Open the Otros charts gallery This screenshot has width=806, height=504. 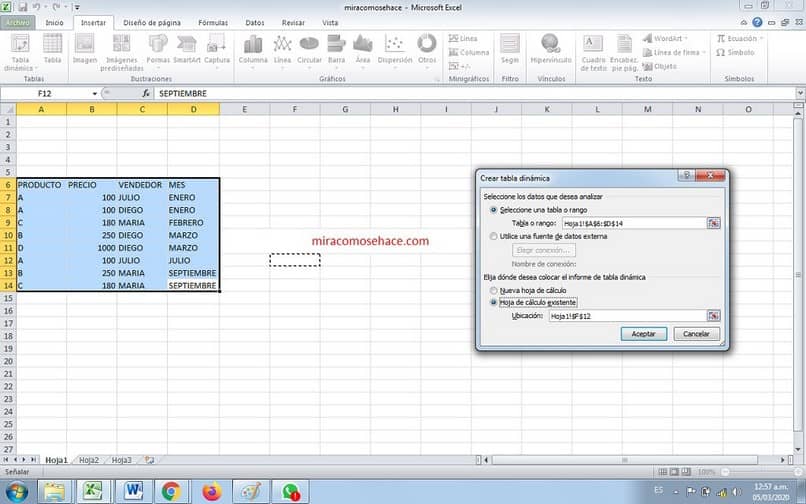(x=427, y=49)
